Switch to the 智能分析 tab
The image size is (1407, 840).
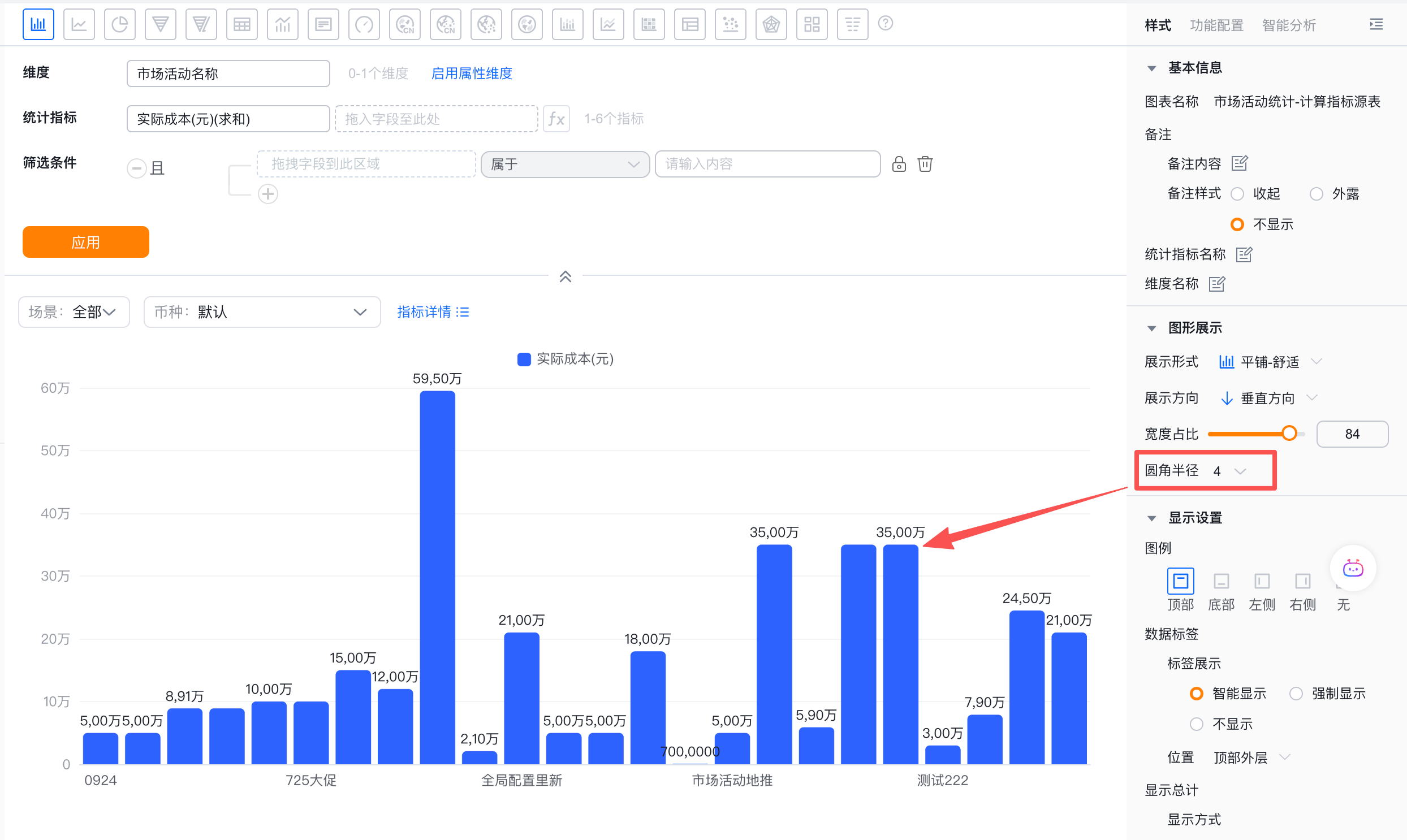(x=1289, y=25)
